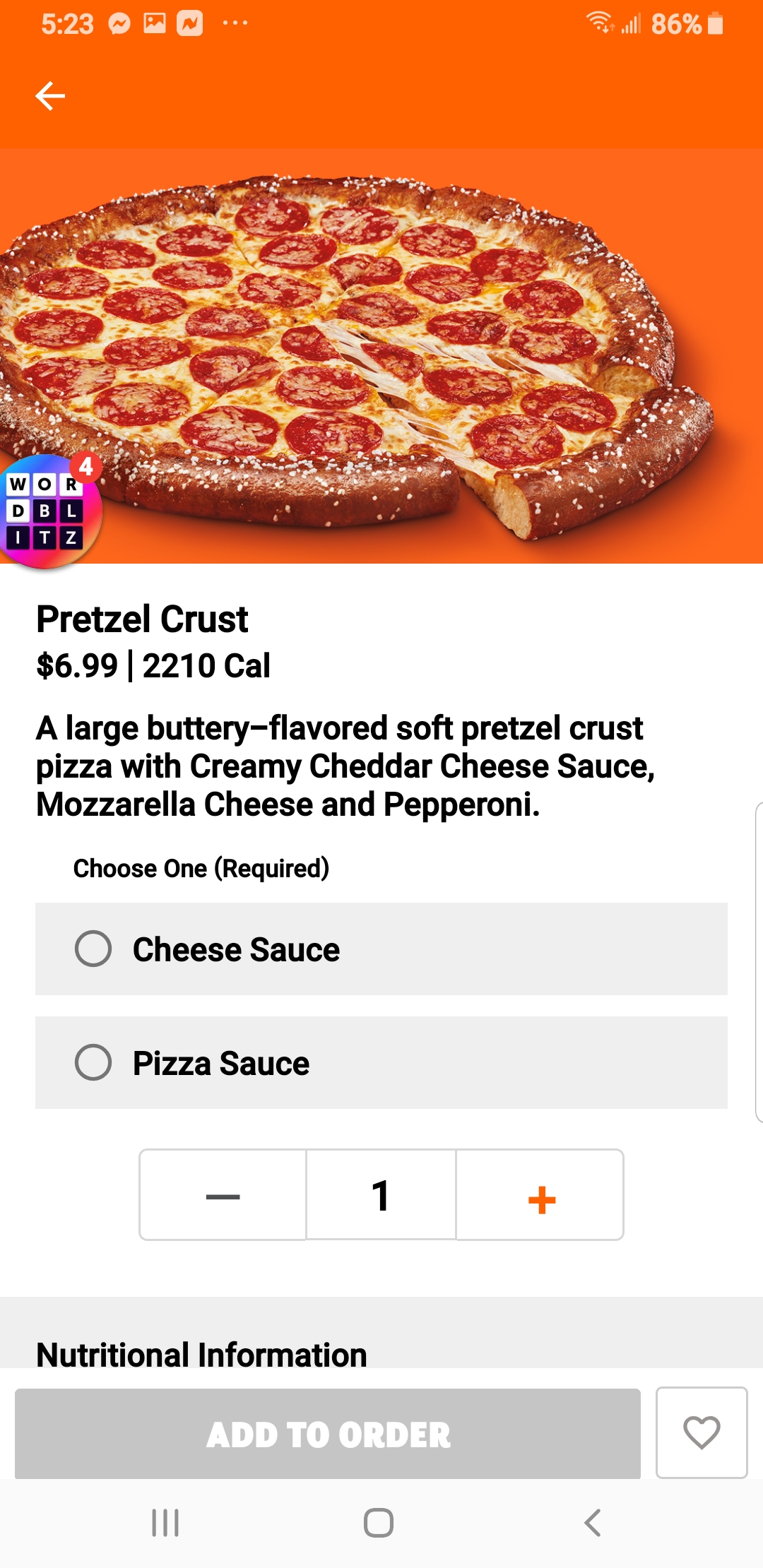This screenshot has width=763, height=1568.
Task: Expand the Nutritional Information section
Action: tap(201, 1354)
